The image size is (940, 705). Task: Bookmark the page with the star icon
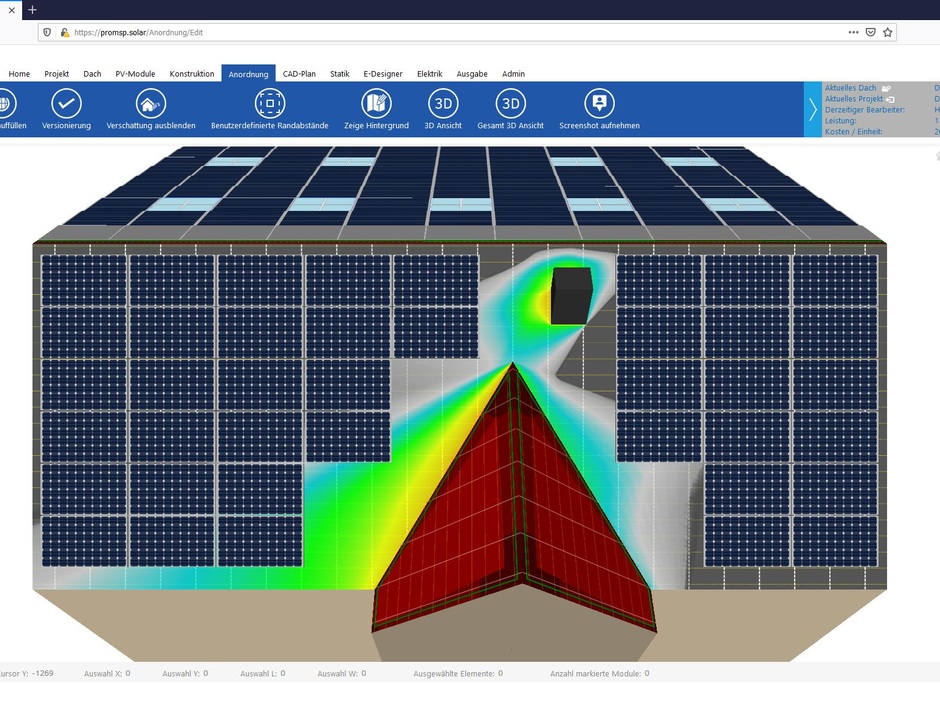887,31
